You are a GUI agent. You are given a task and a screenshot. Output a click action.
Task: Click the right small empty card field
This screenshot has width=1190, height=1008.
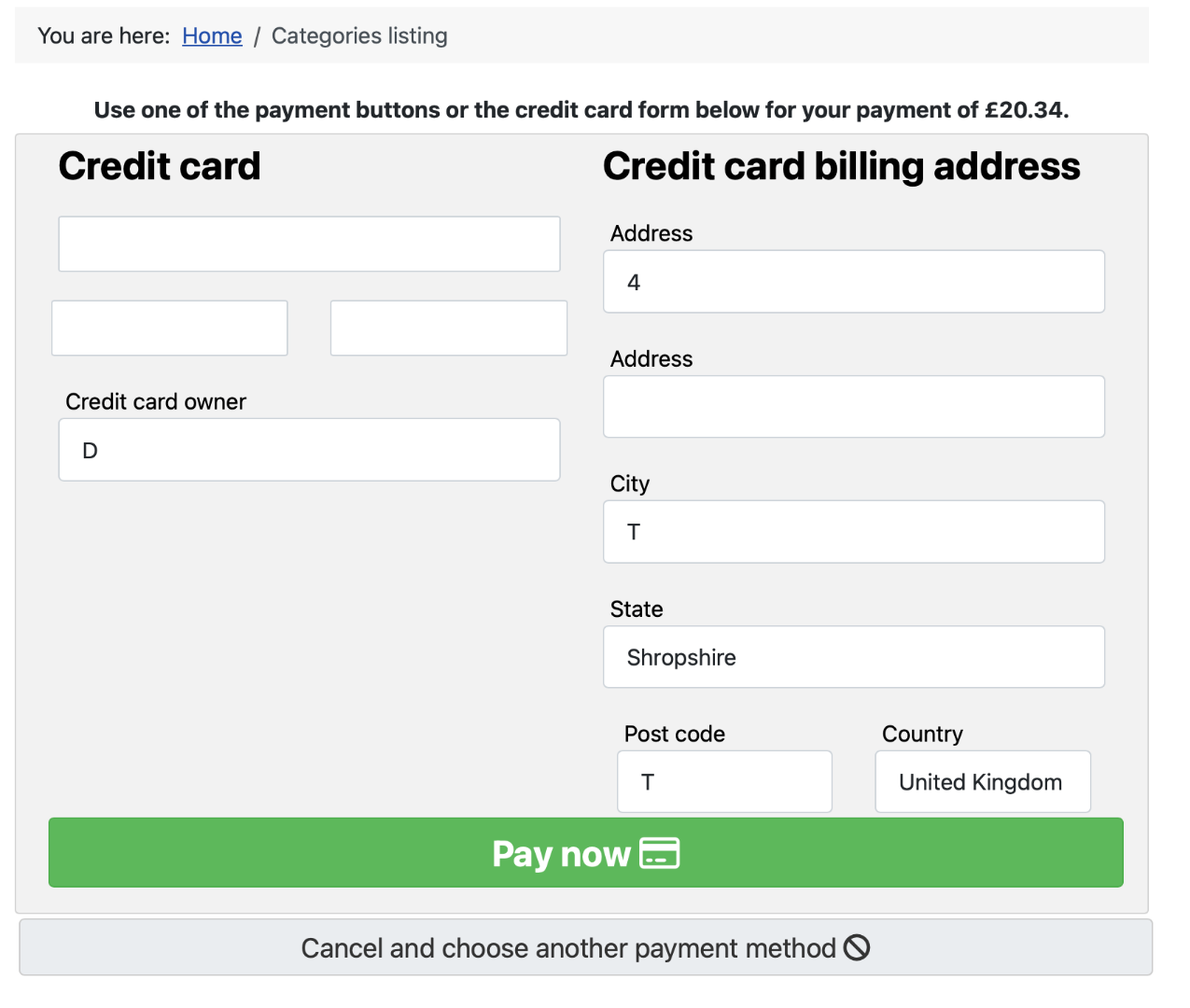pyautogui.click(x=448, y=329)
